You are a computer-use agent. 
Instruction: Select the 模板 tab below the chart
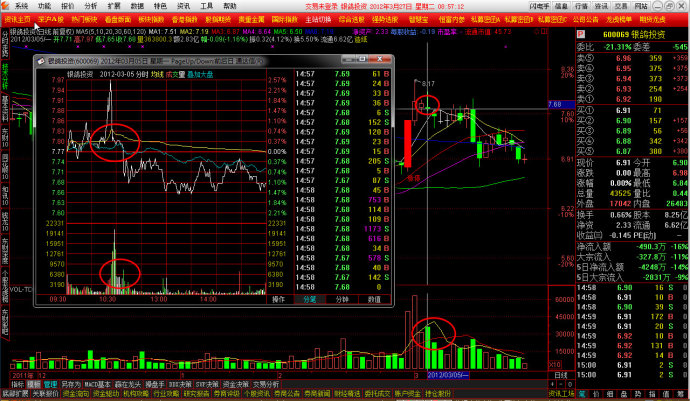pyautogui.click(x=34, y=384)
